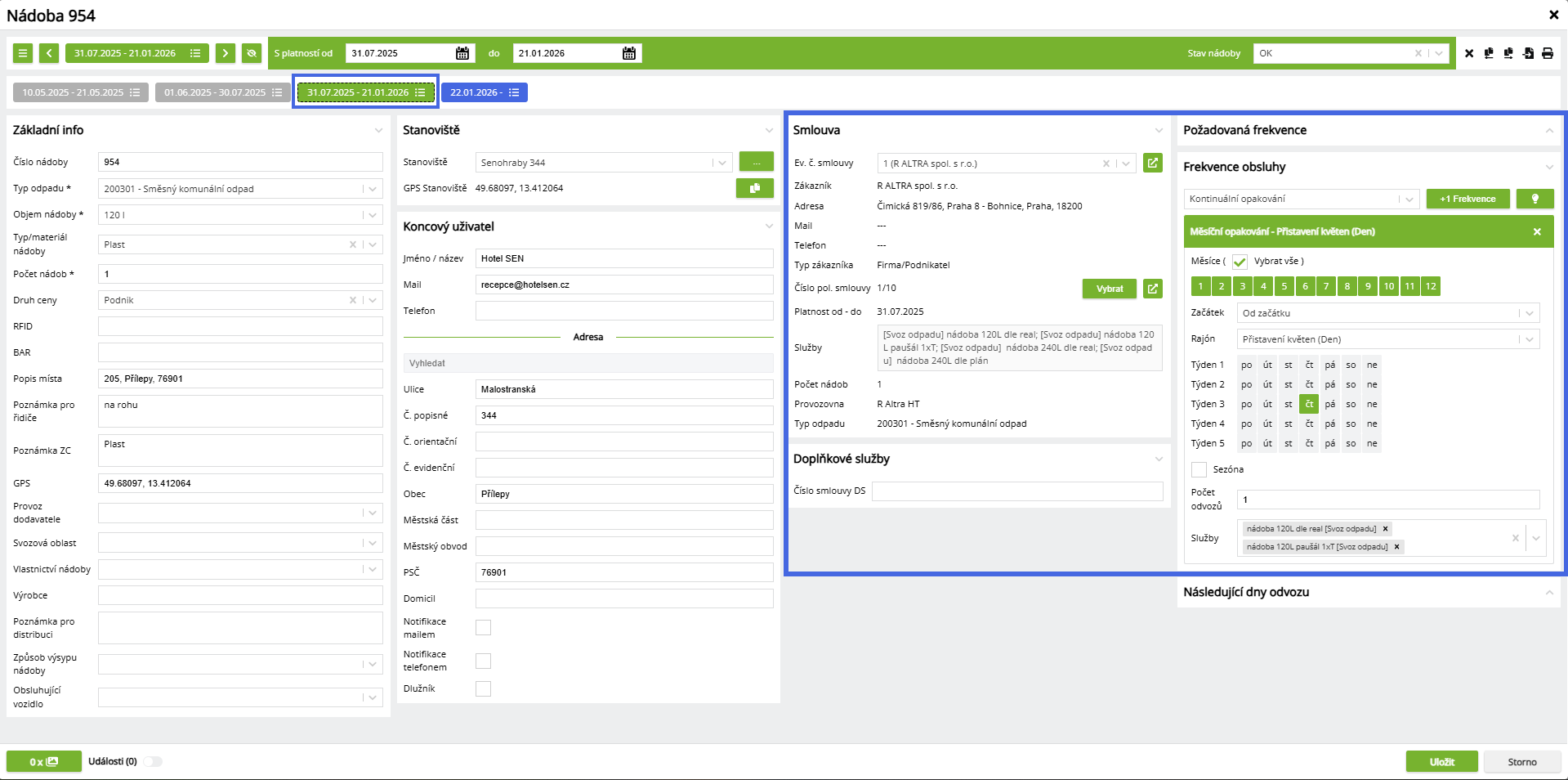
Task: Click the Číslo smlouvy DS input
Action: [1017, 491]
